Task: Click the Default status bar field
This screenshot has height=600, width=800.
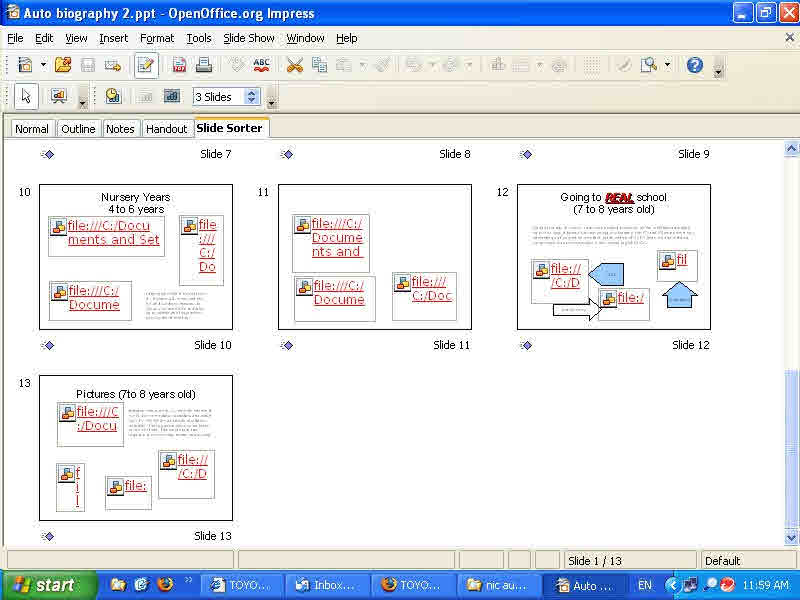Action: [x=750, y=561]
